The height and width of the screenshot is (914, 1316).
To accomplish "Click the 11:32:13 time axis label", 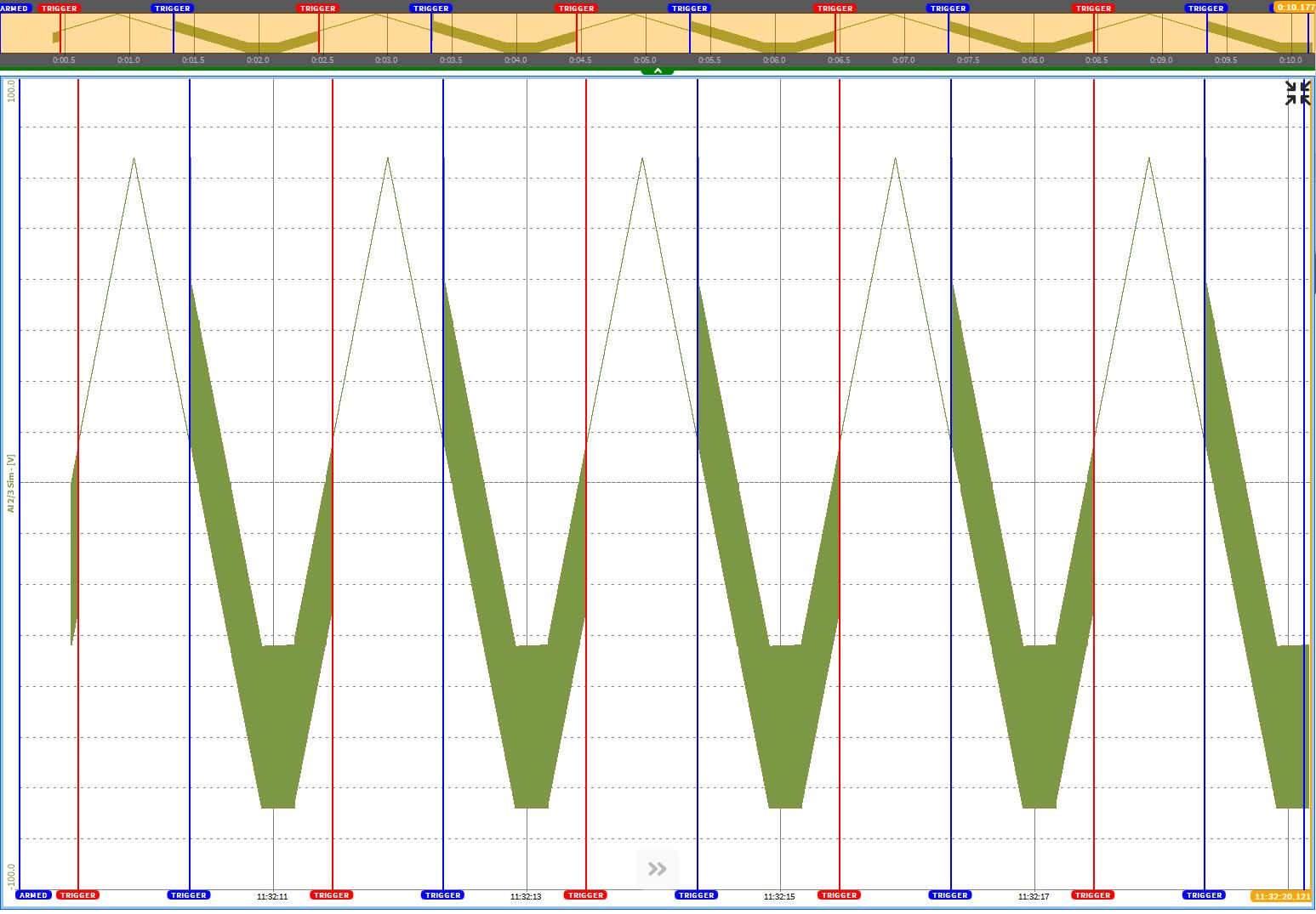I will [x=526, y=896].
